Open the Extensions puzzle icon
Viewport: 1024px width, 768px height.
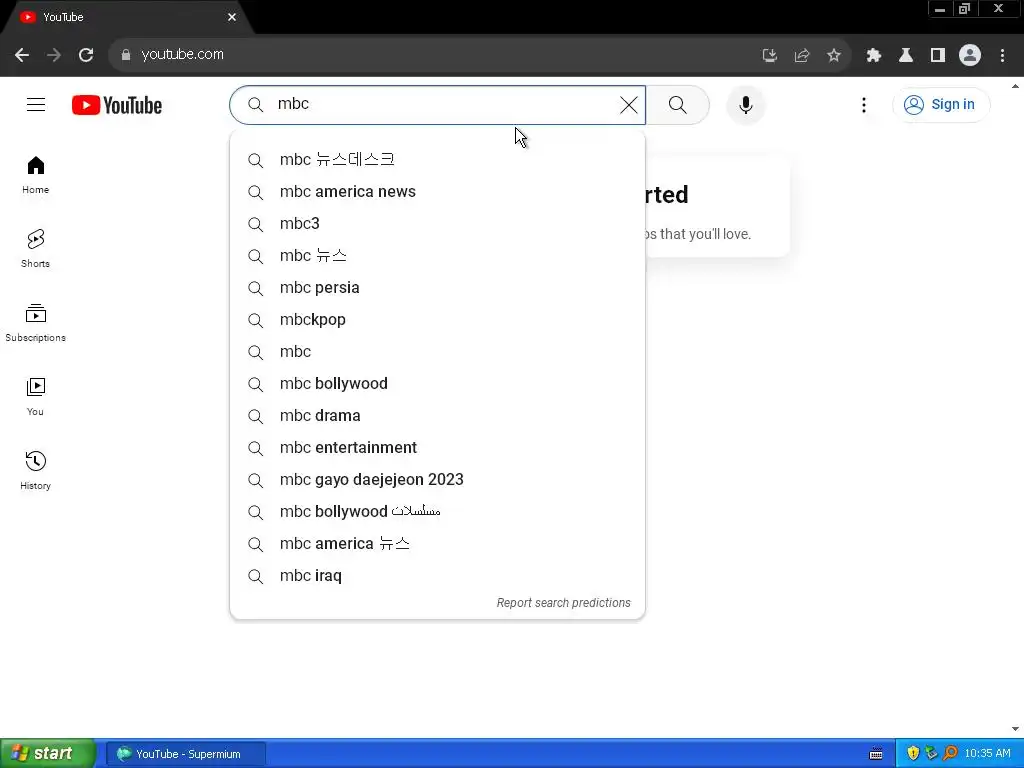pos(874,55)
